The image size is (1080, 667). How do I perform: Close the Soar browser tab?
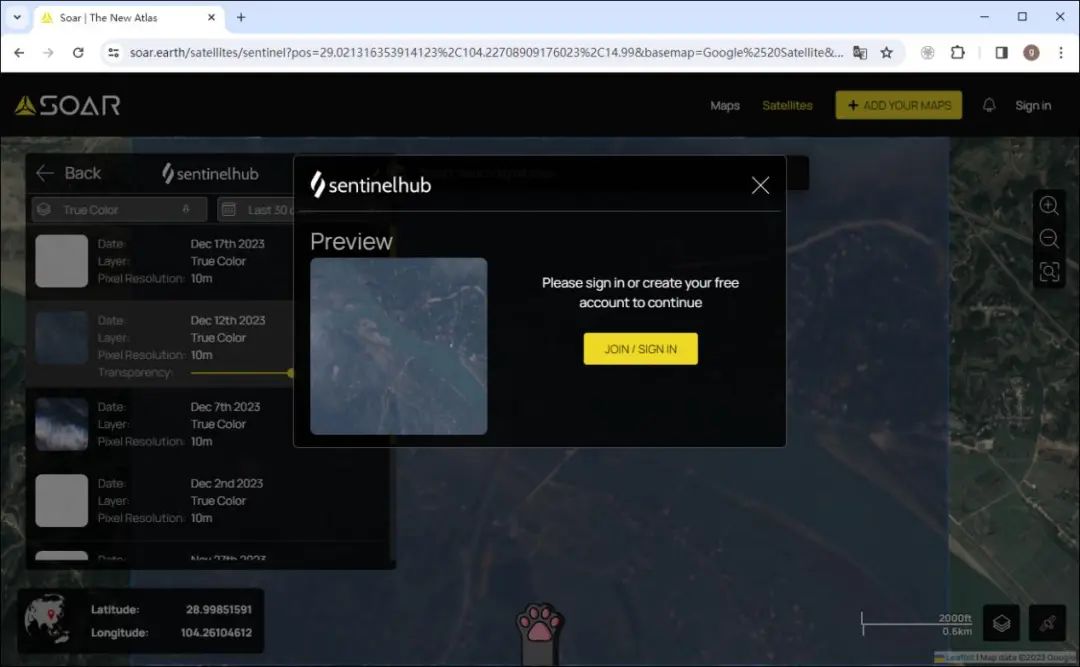click(211, 17)
